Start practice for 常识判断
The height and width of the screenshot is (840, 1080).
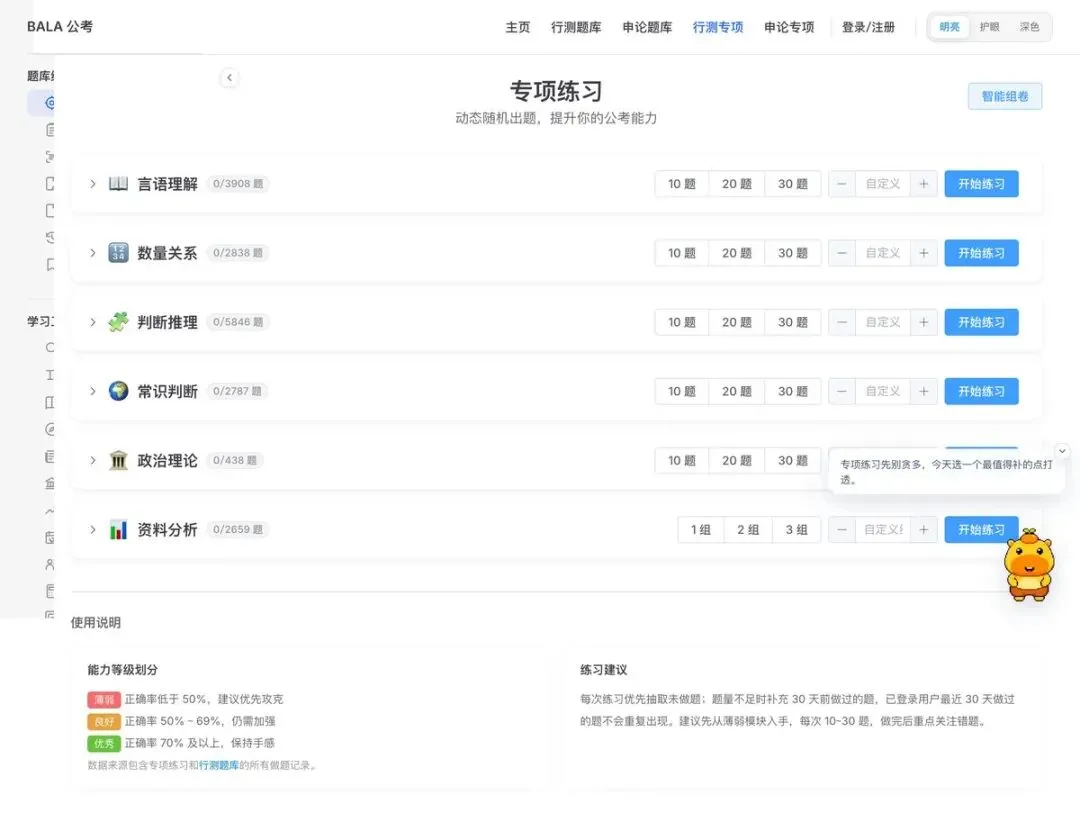click(x=981, y=391)
